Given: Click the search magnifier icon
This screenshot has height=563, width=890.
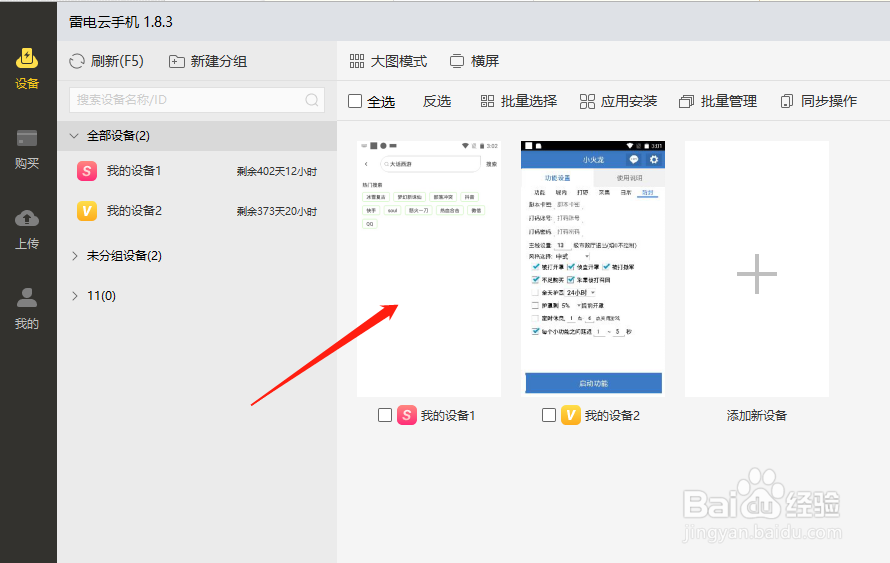Looking at the screenshot, I should (312, 100).
